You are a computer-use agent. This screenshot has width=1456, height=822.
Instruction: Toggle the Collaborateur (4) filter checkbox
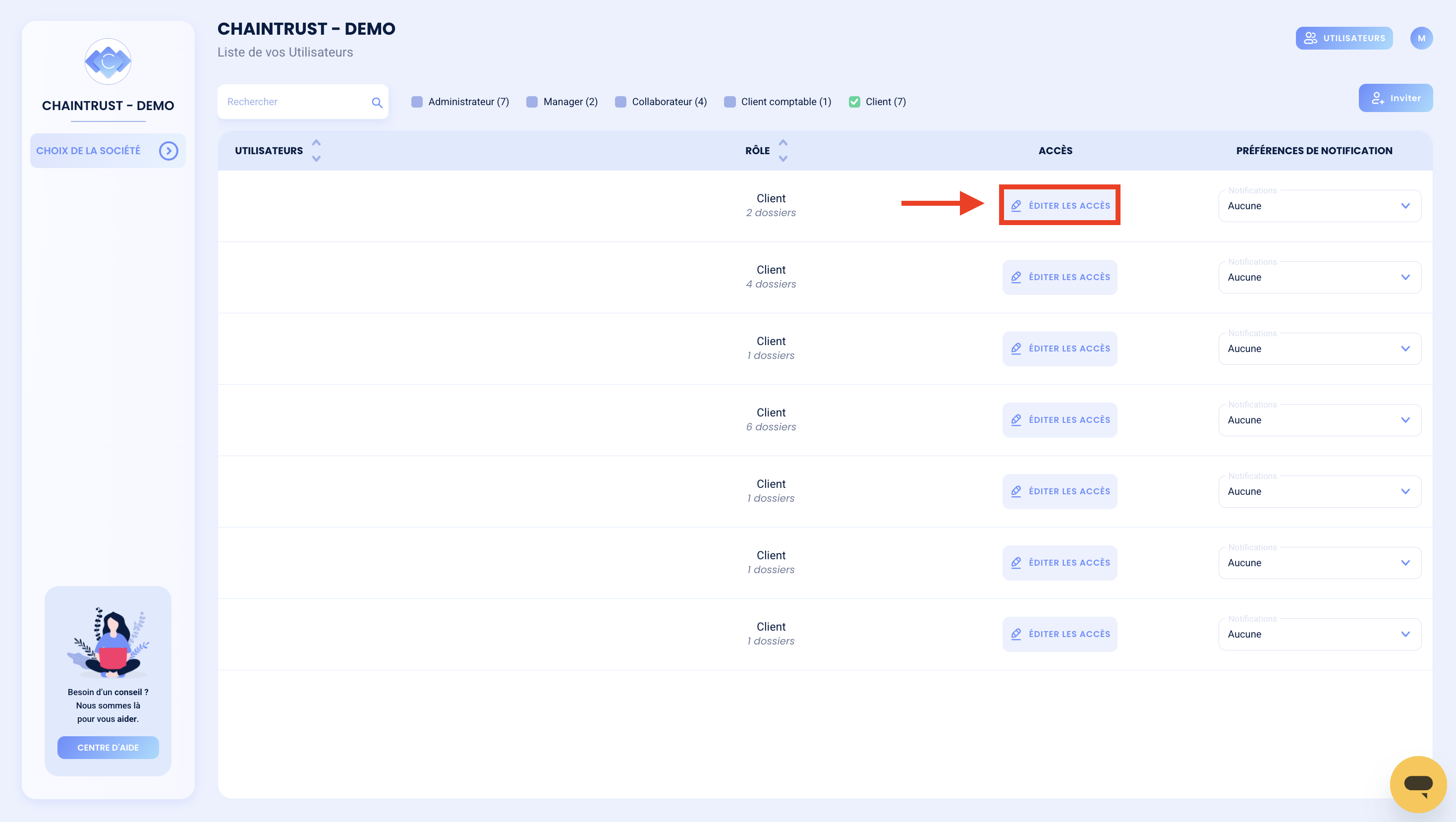coord(620,102)
